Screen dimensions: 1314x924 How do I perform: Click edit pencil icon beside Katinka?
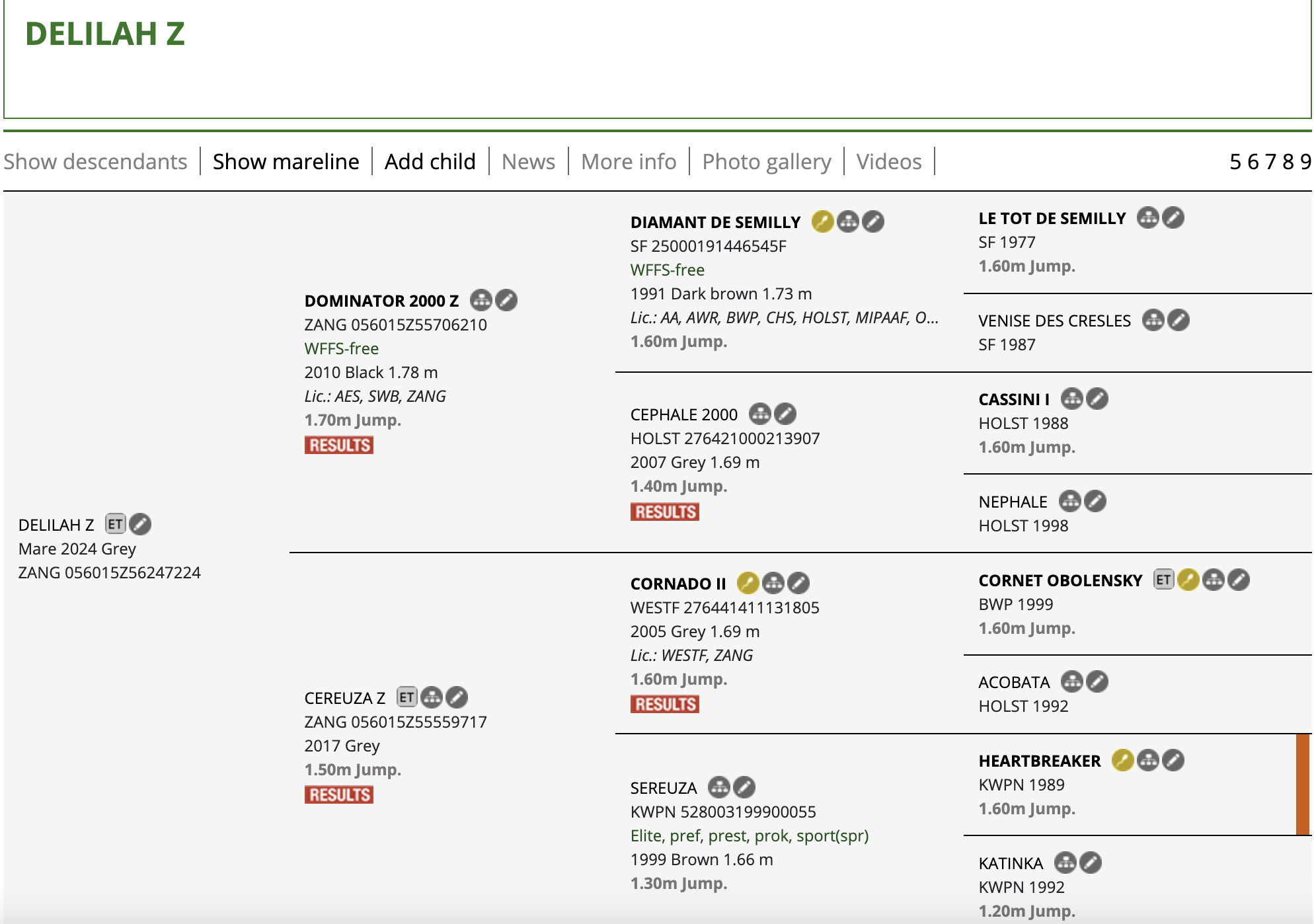[1091, 863]
